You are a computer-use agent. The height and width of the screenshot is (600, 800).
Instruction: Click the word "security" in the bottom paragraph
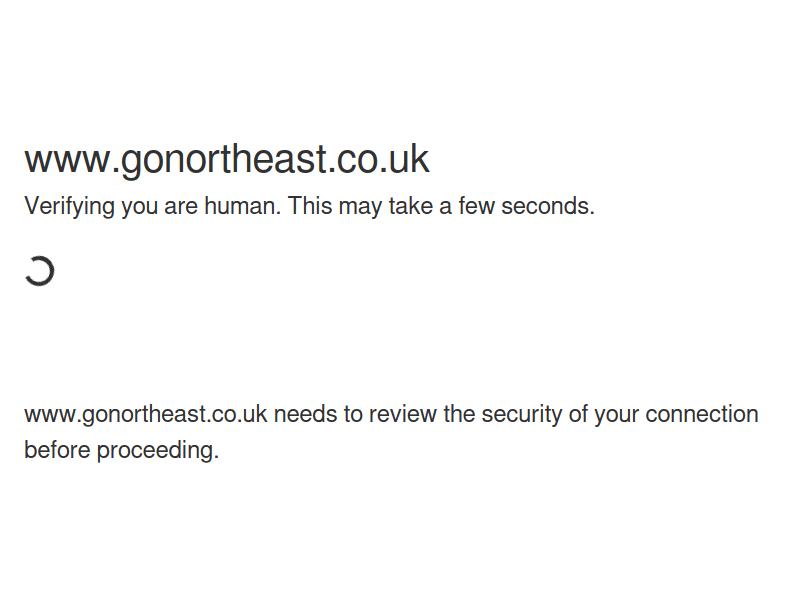pos(521,414)
